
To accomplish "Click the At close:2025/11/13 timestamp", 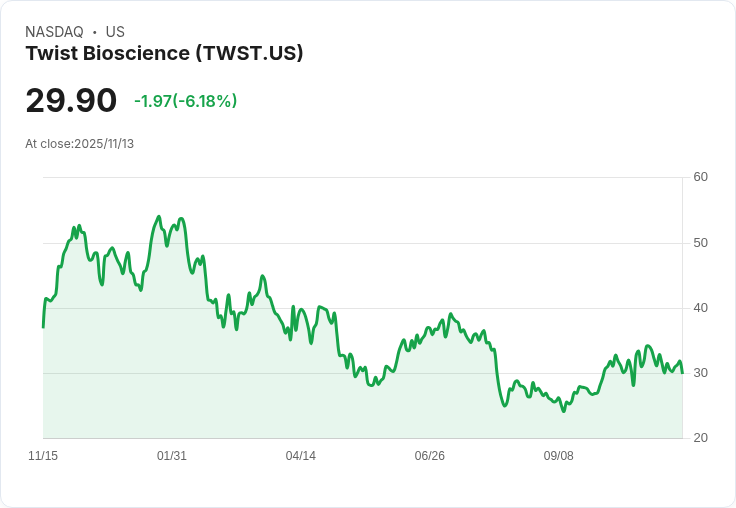I will coord(79,144).
